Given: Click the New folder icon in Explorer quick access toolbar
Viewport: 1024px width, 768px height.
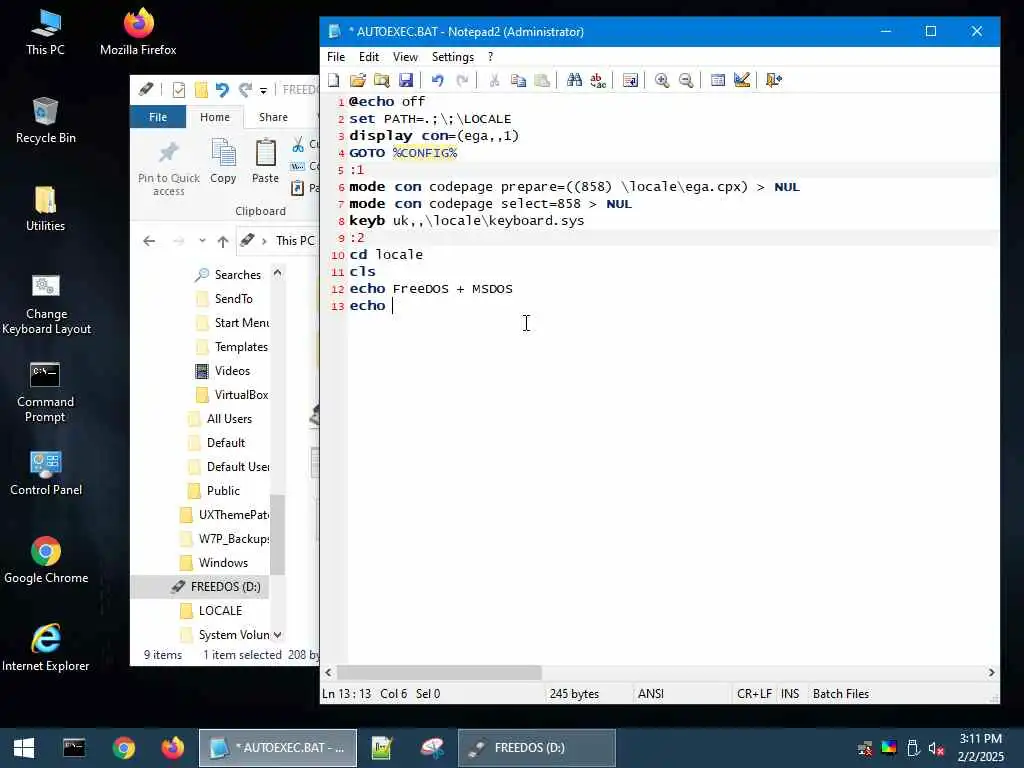Looking at the screenshot, I should coord(201,89).
